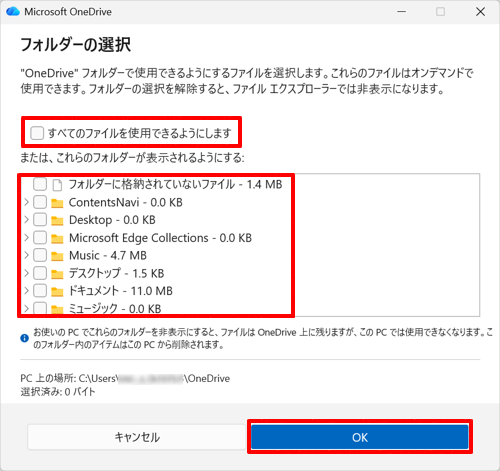This screenshot has height=471, width=500.
Task: Click the Microsoft Edge Collections folder icon
Action: coord(57,238)
